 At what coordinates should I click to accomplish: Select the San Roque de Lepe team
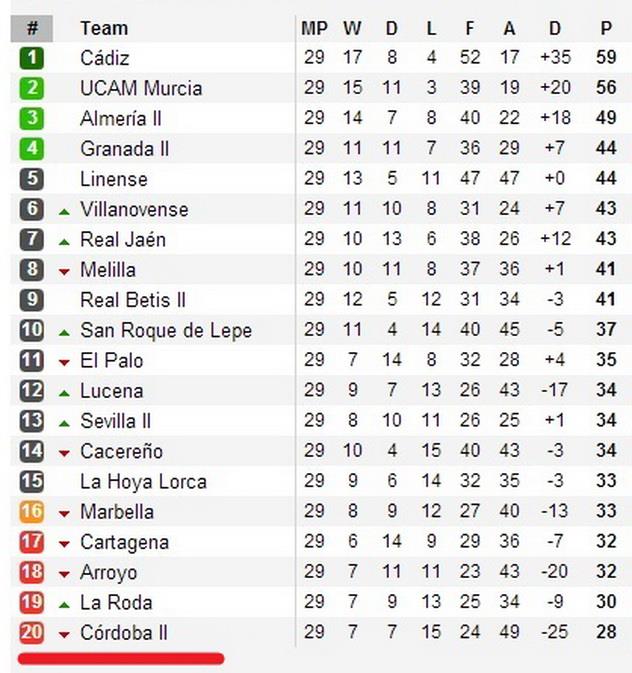point(166,330)
